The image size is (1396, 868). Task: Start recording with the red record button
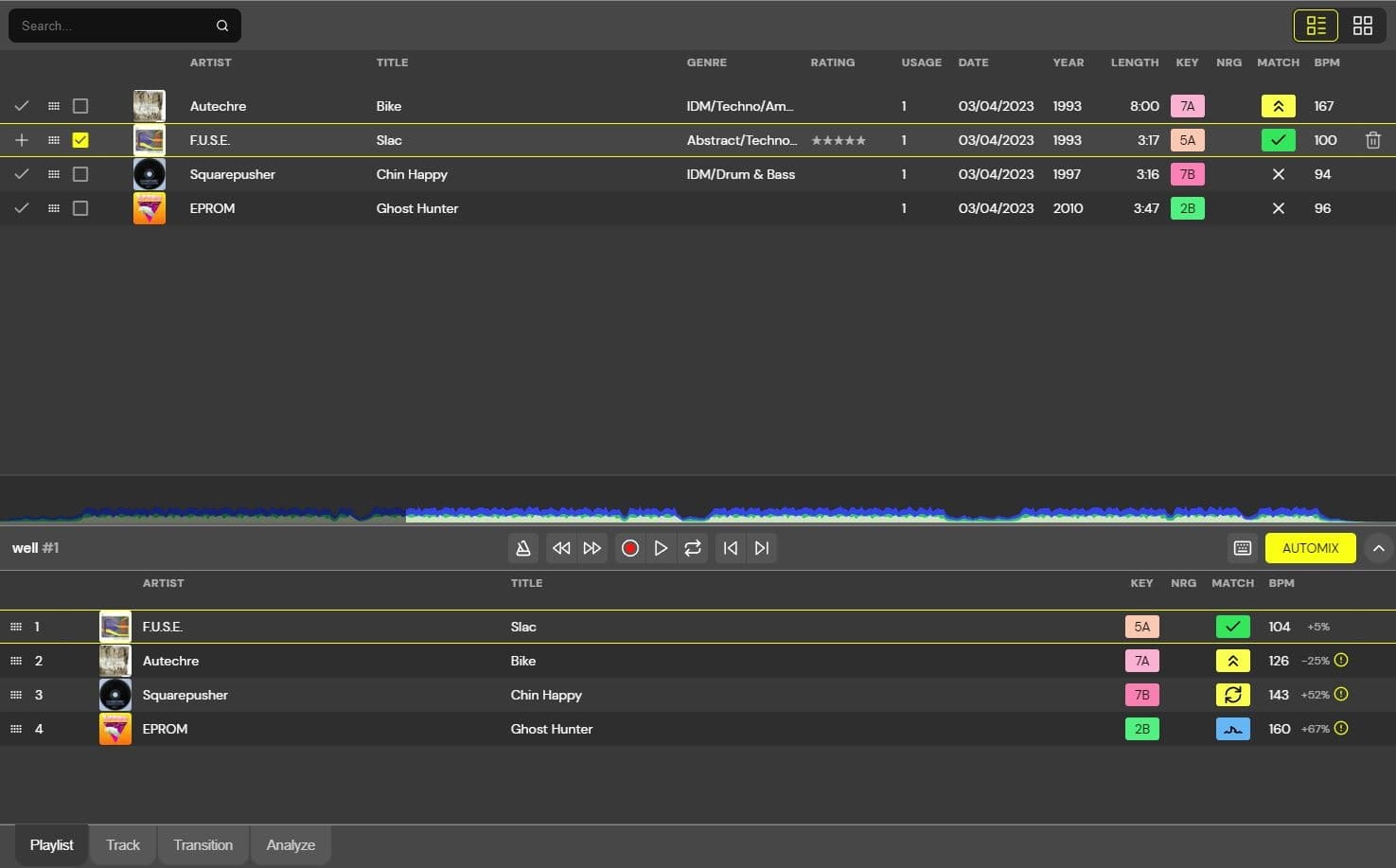click(x=629, y=548)
